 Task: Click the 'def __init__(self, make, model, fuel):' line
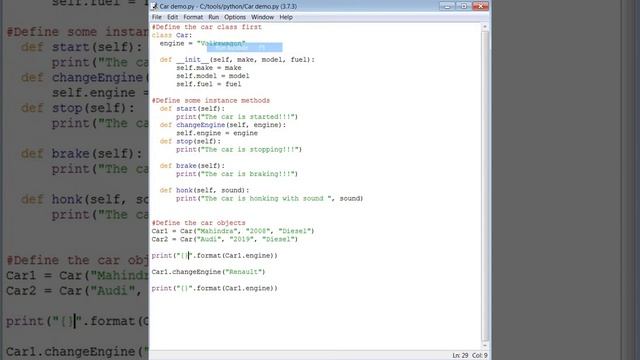(237, 60)
